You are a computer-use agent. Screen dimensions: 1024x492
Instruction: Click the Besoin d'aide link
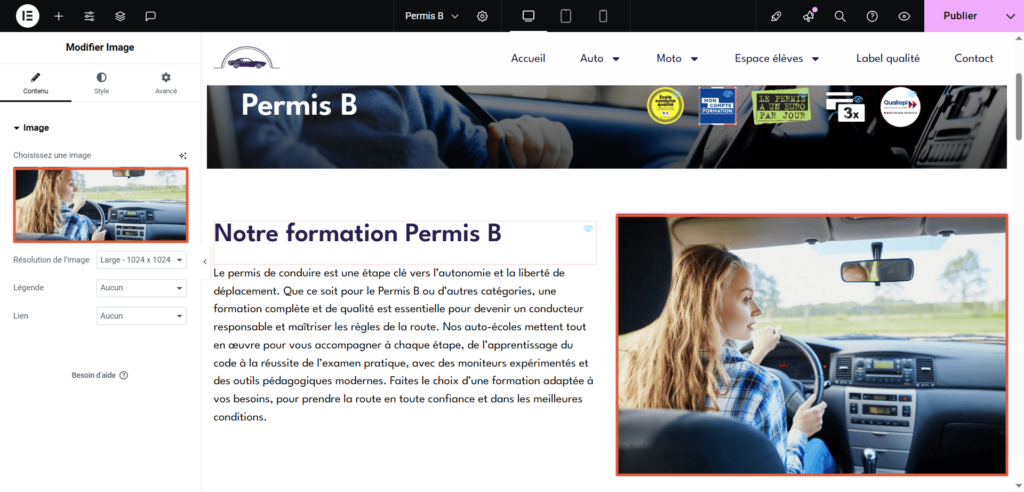(99, 375)
